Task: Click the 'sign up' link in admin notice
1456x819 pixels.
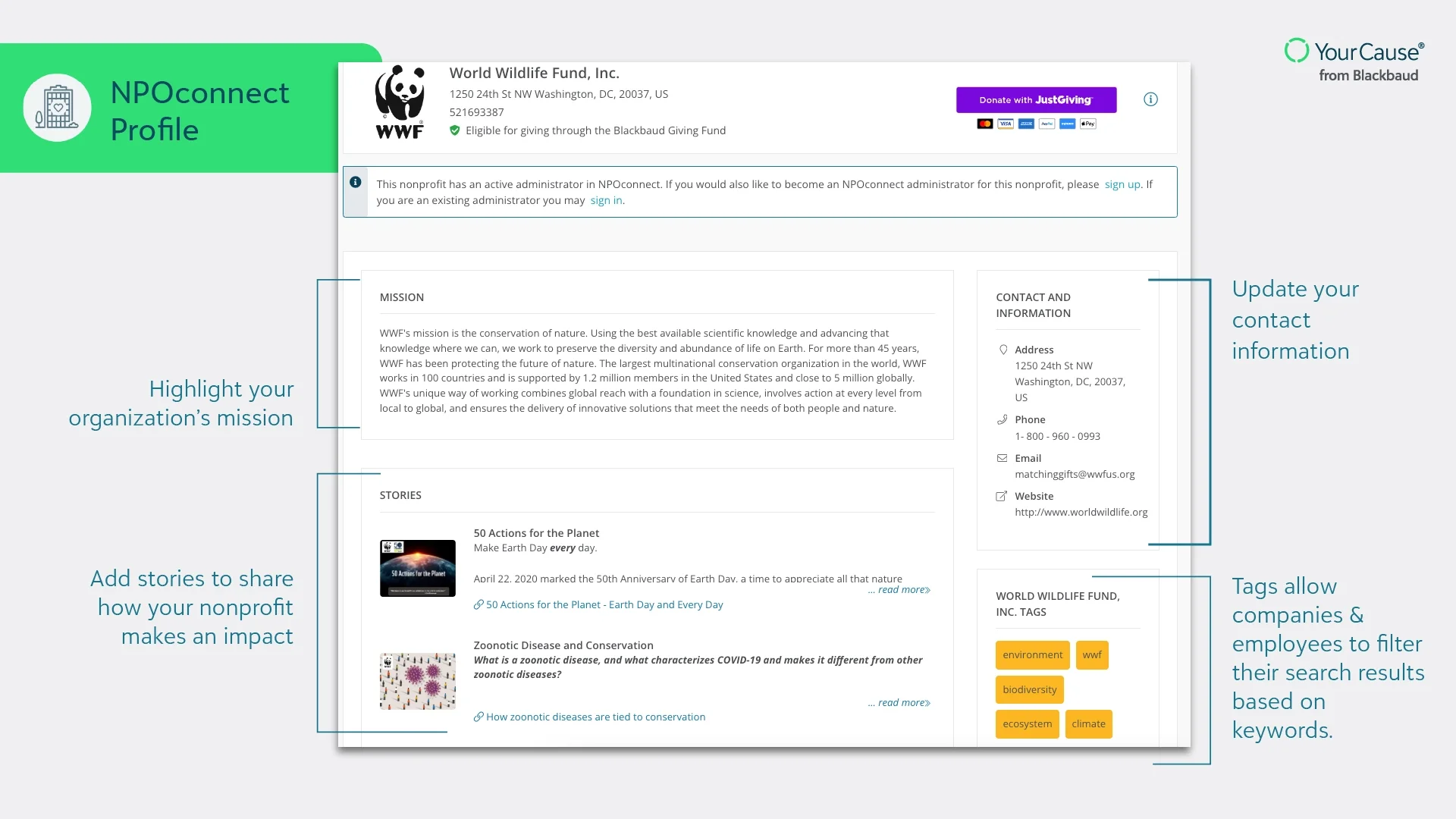Action: point(1122,184)
